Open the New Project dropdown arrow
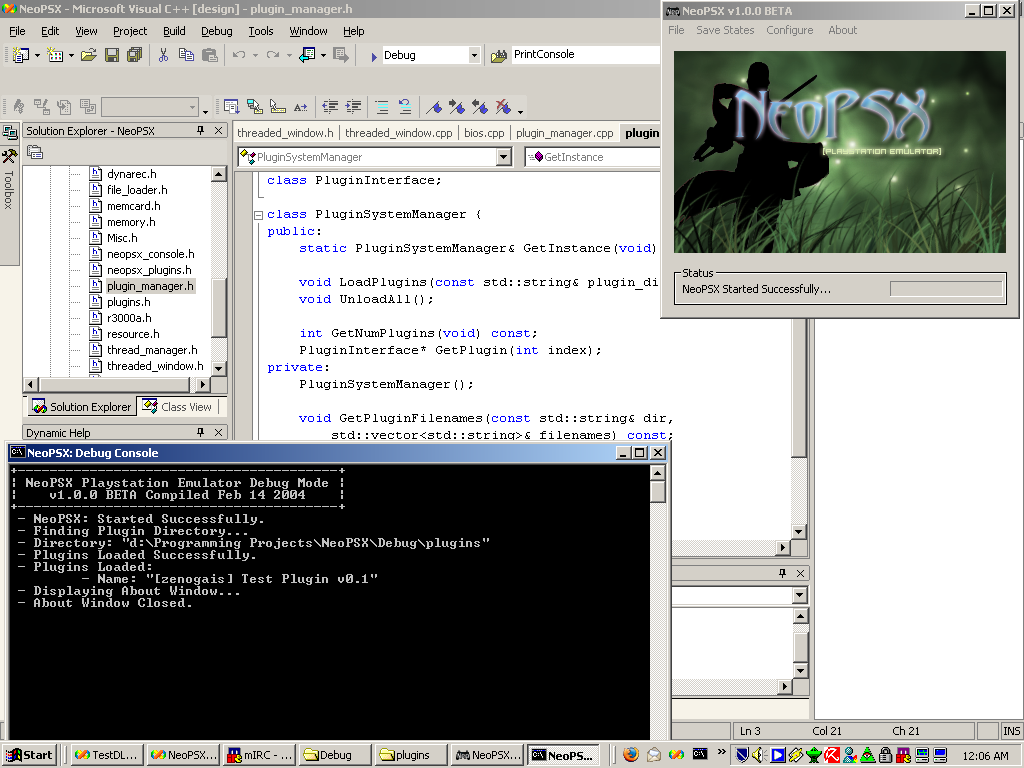The height and width of the screenshot is (768, 1024). click(37, 56)
